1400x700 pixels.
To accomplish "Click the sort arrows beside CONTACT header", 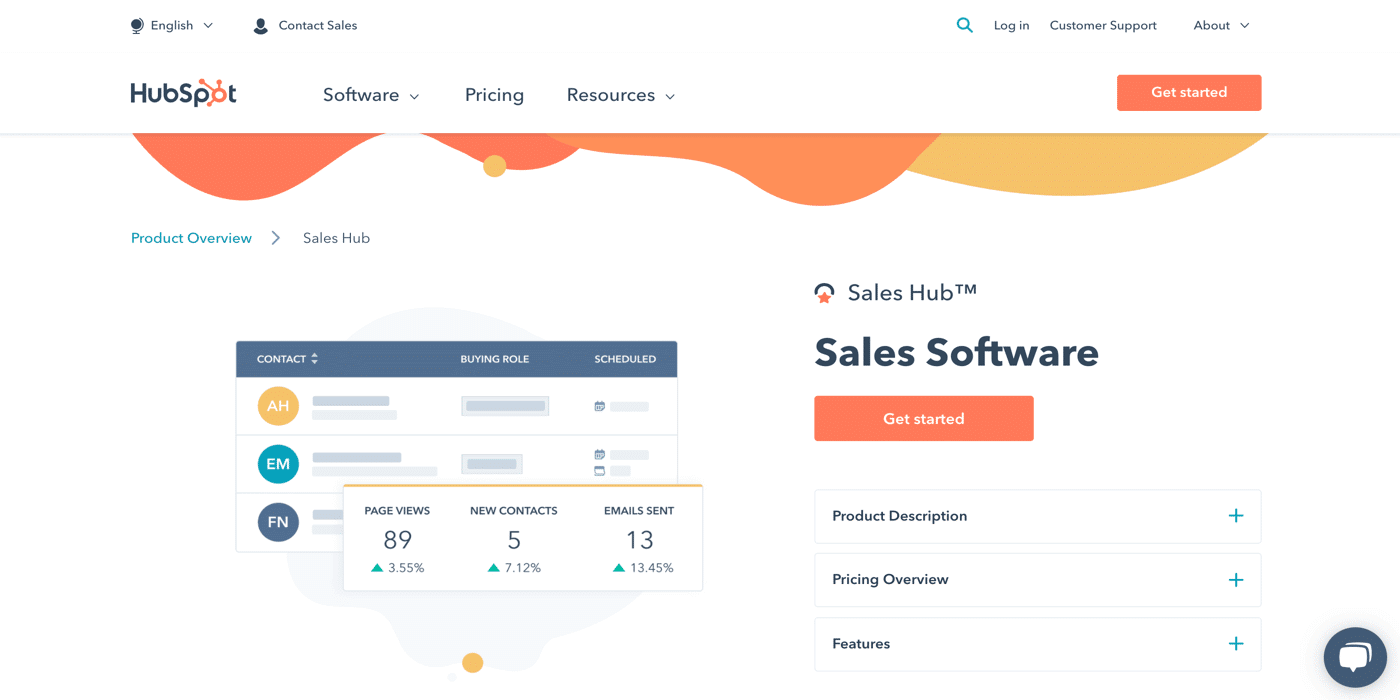I will tap(314, 359).
